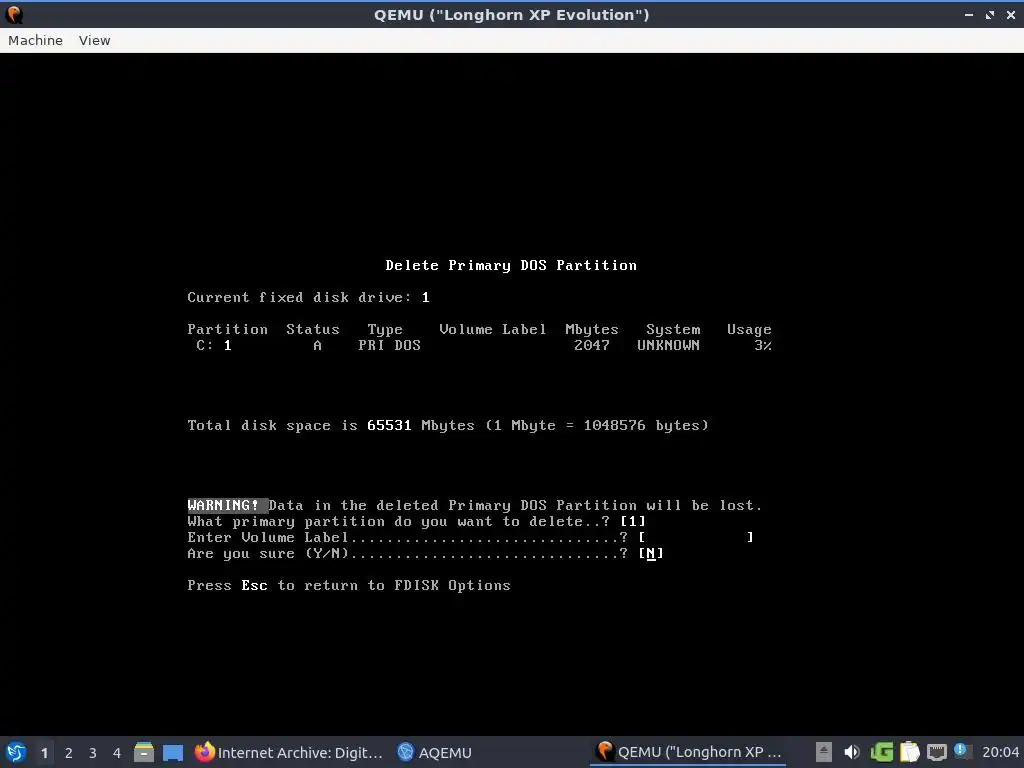Click the "Volume Label" column header
The width and height of the screenshot is (1024, 768).
coord(492,329)
